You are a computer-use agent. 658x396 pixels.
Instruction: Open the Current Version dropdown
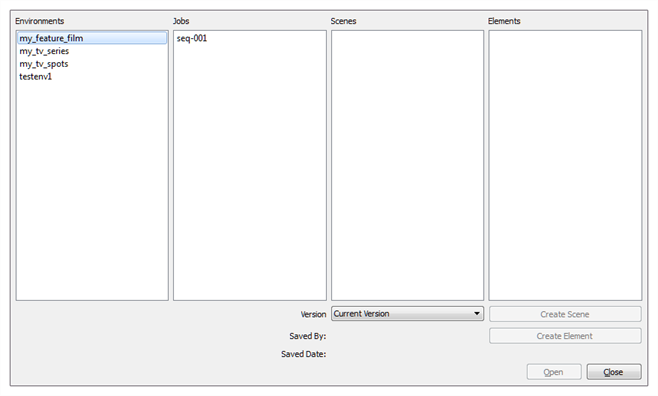407,313
